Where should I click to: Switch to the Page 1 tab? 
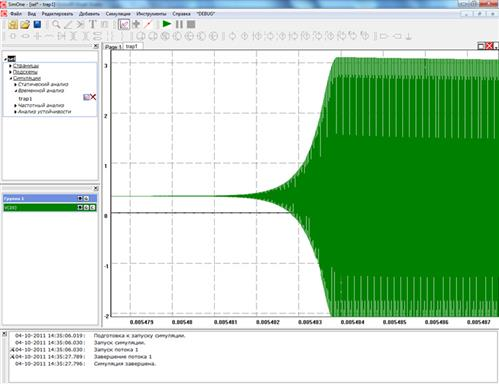tap(113, 47)
